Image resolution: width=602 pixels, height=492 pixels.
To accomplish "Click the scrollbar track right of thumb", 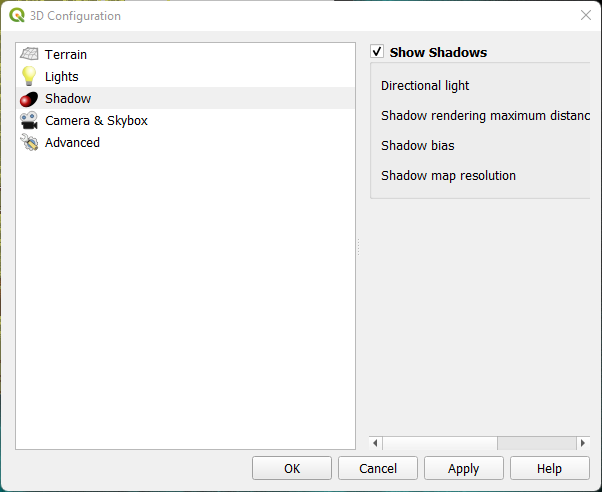I will coord(536,443).
